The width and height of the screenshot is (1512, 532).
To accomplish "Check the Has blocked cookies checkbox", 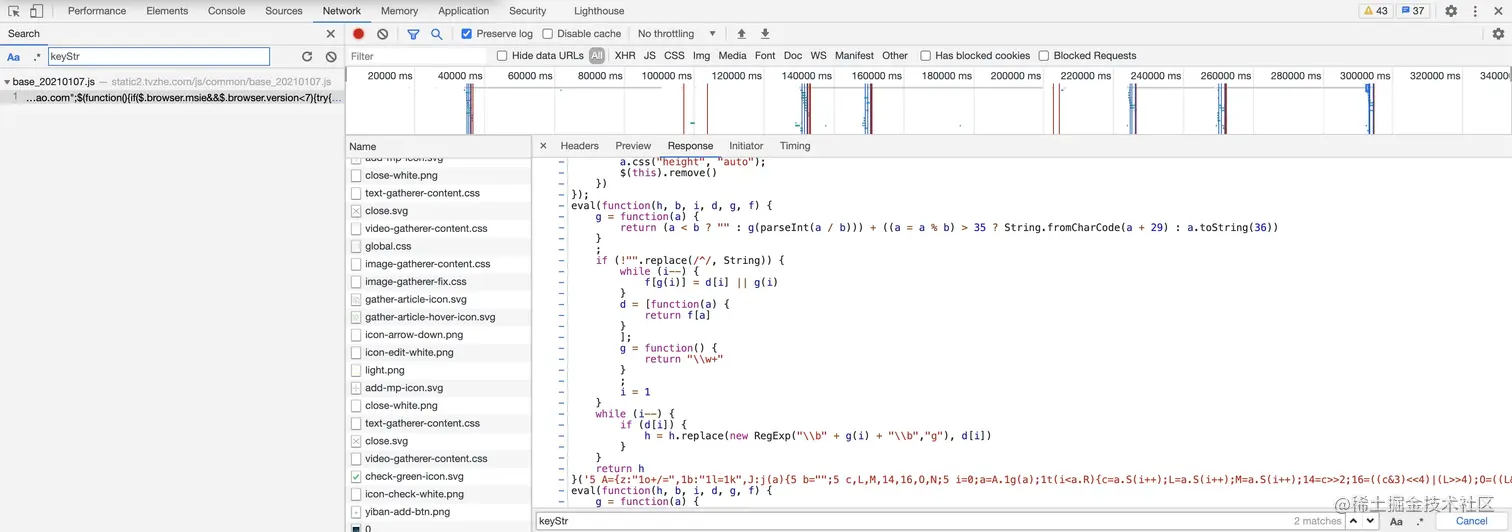I will [x=926, y=56].
